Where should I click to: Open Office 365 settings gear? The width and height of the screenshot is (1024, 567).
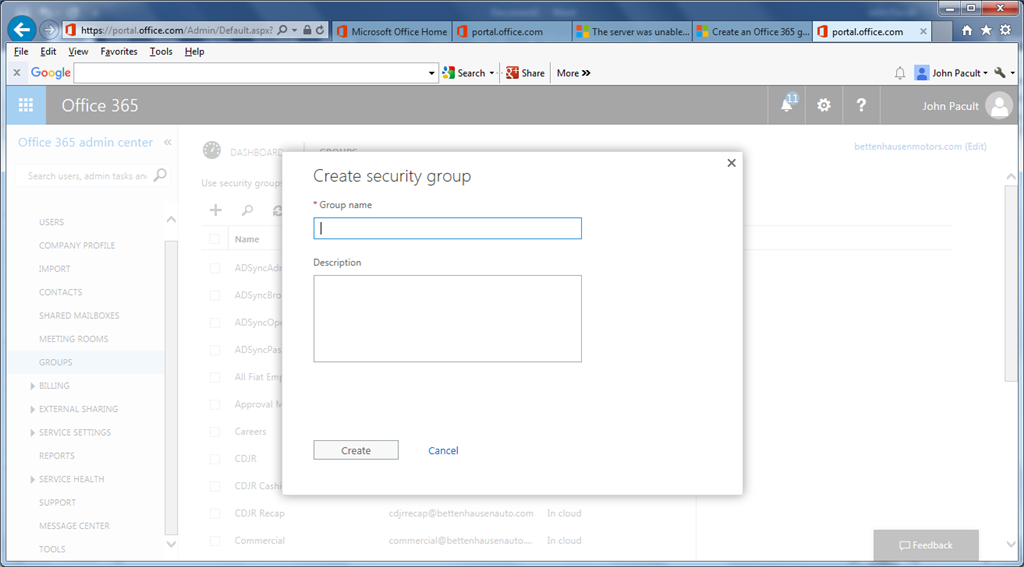(824, 105)
